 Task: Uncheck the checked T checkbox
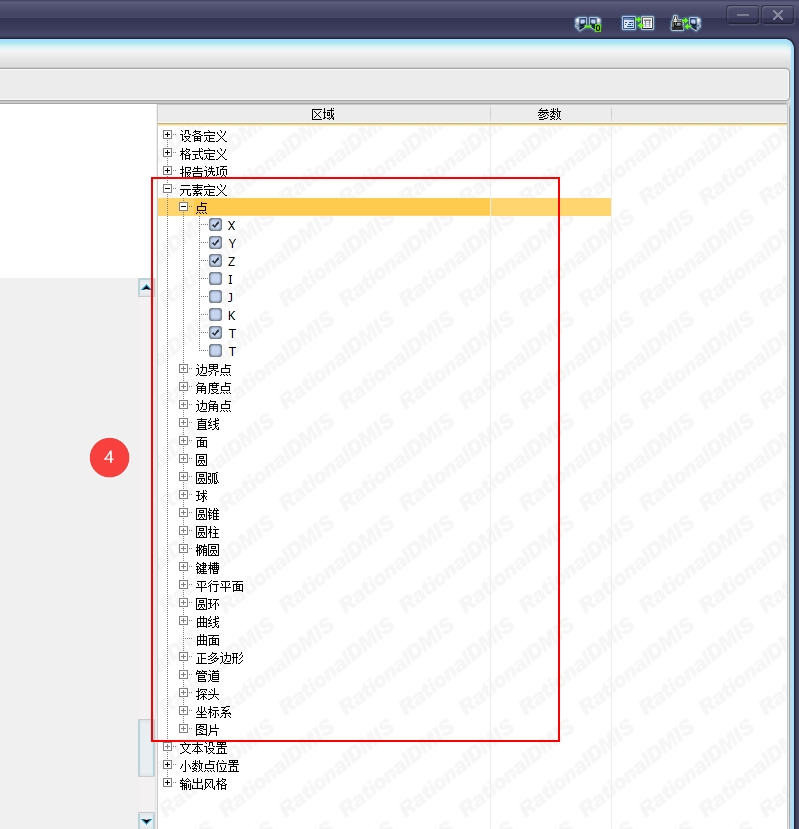click(215, 333)
